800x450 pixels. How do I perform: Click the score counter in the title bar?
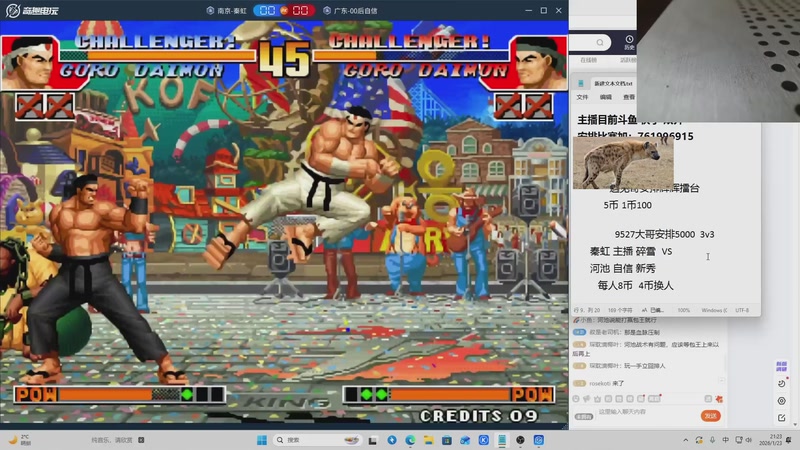tap(284, 10)
